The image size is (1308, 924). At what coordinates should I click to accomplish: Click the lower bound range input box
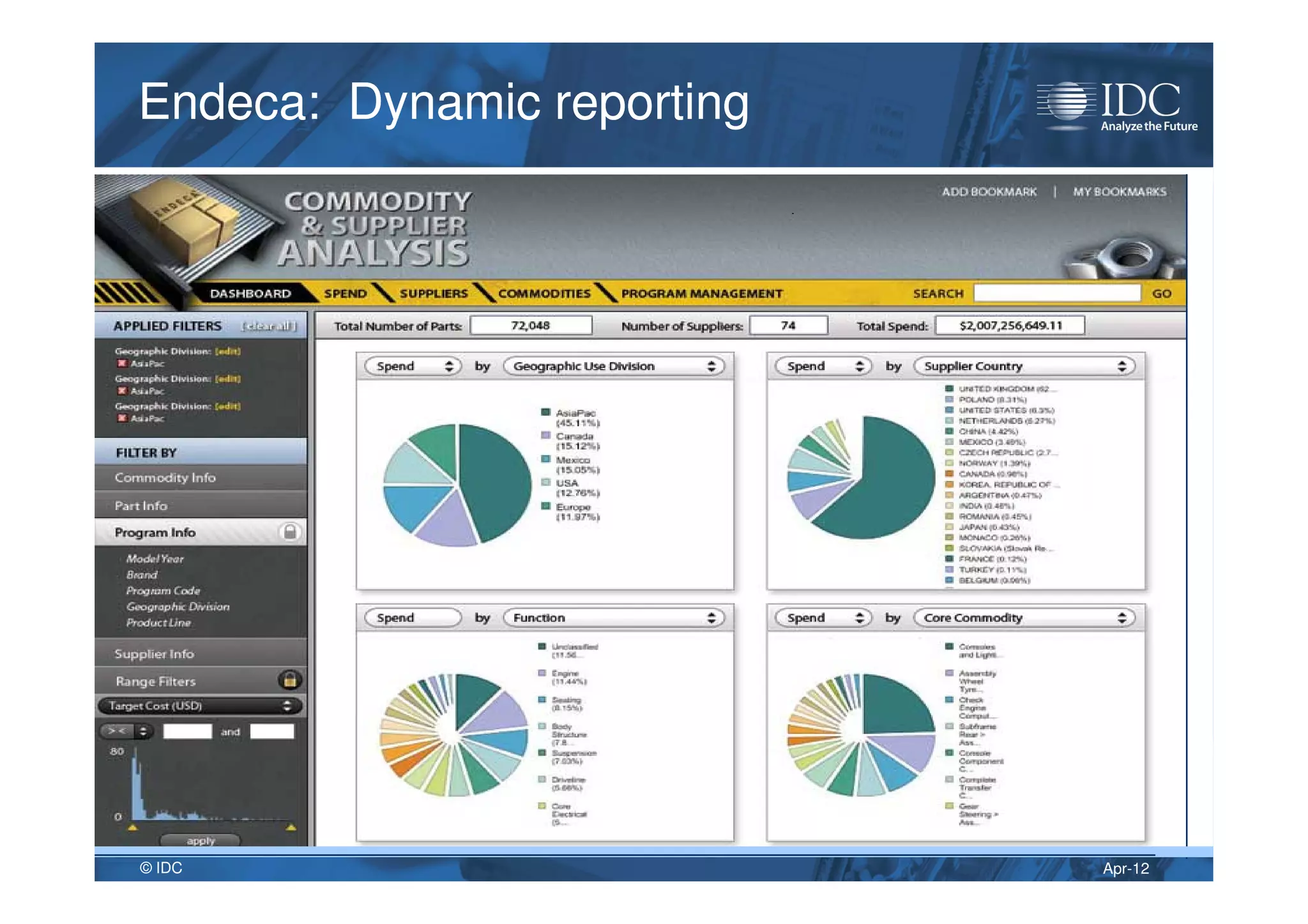pyautogui.click(x=187, y=731)
